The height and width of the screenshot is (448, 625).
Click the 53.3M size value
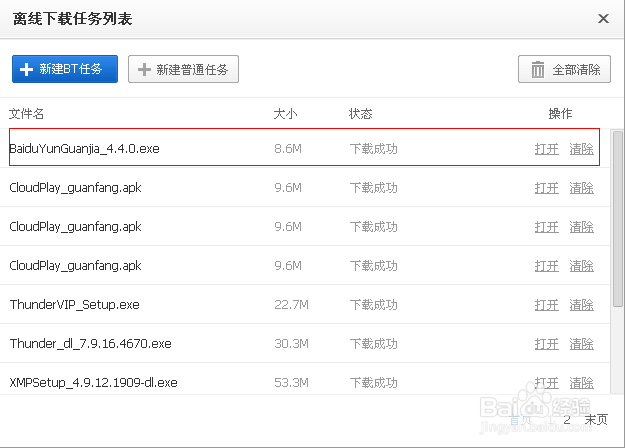291,383
